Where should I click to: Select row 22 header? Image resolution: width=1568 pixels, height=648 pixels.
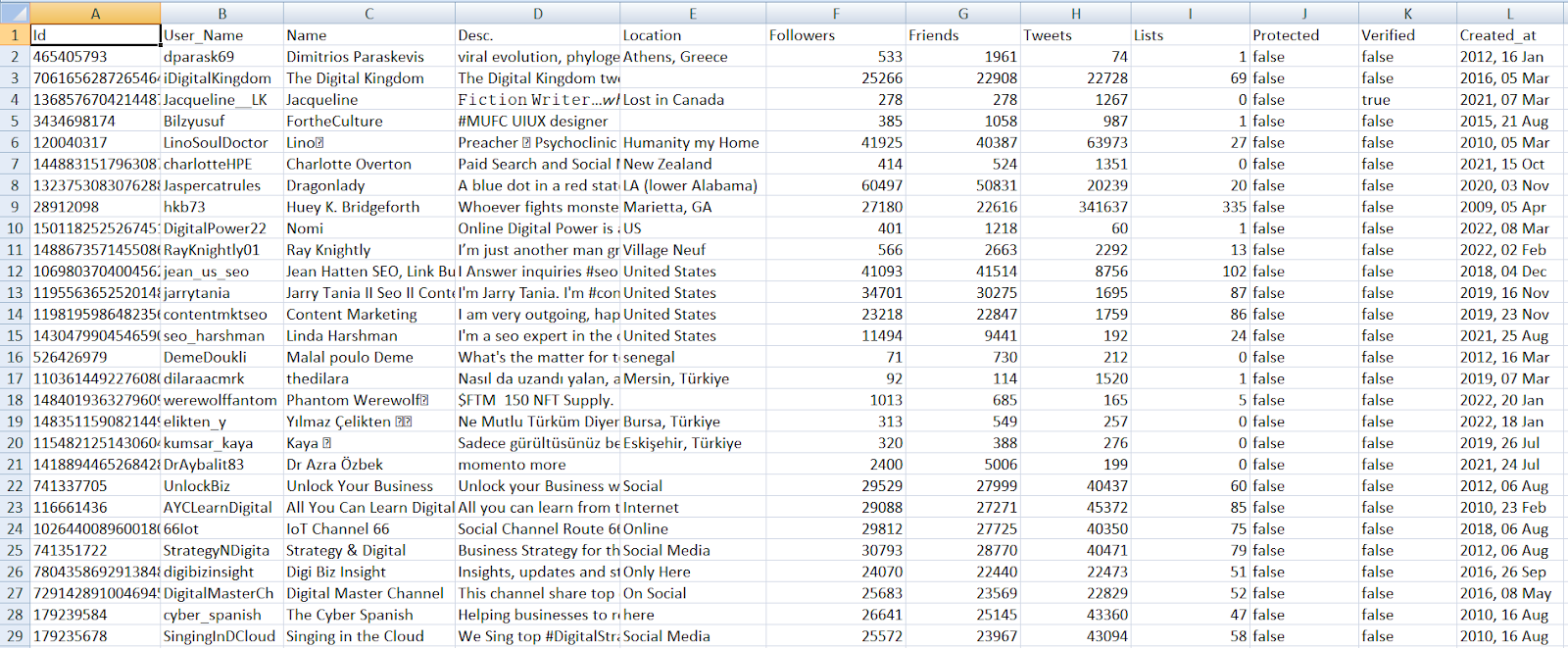pyautogui.click(x=15, y=486)
